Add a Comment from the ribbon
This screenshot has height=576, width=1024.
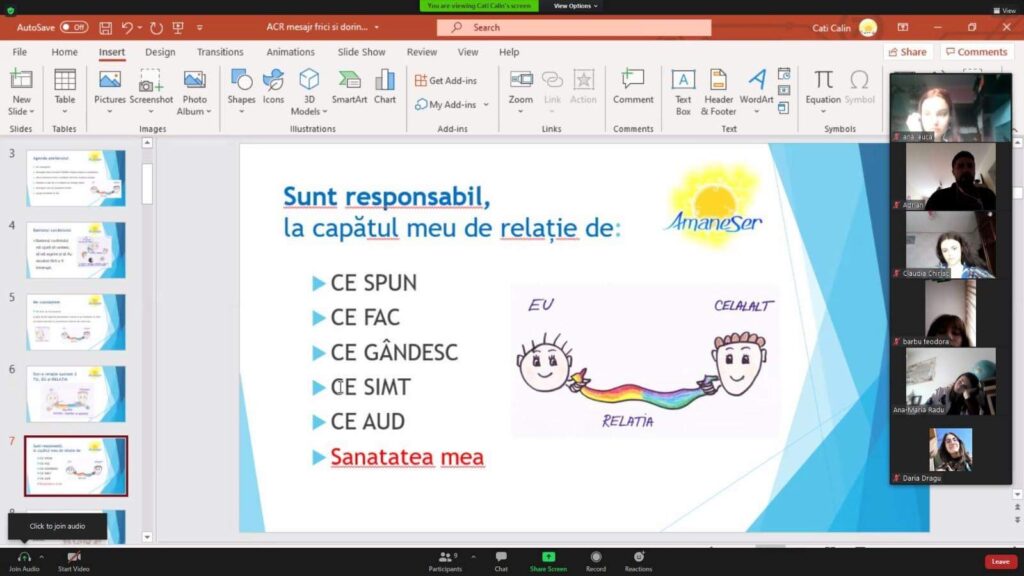click(x=633, y=87)
